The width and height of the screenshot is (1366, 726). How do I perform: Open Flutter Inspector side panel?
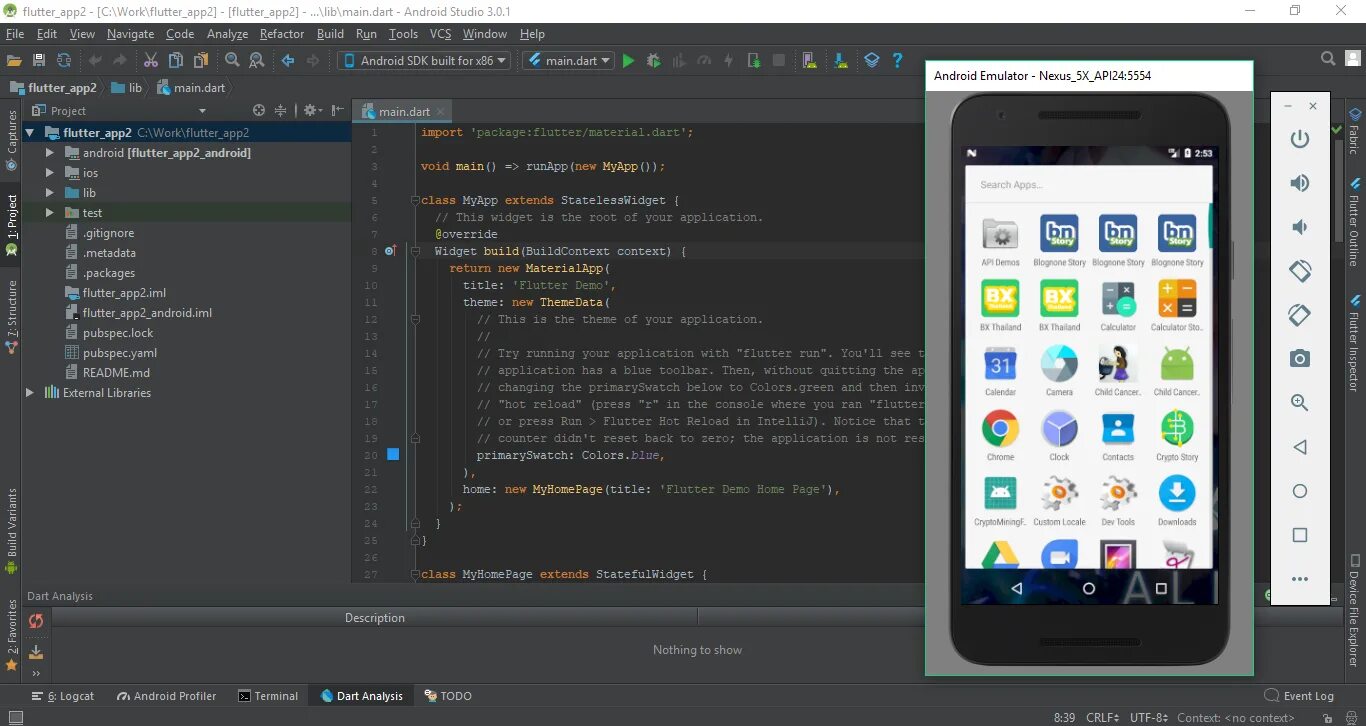pos(1354,343)
